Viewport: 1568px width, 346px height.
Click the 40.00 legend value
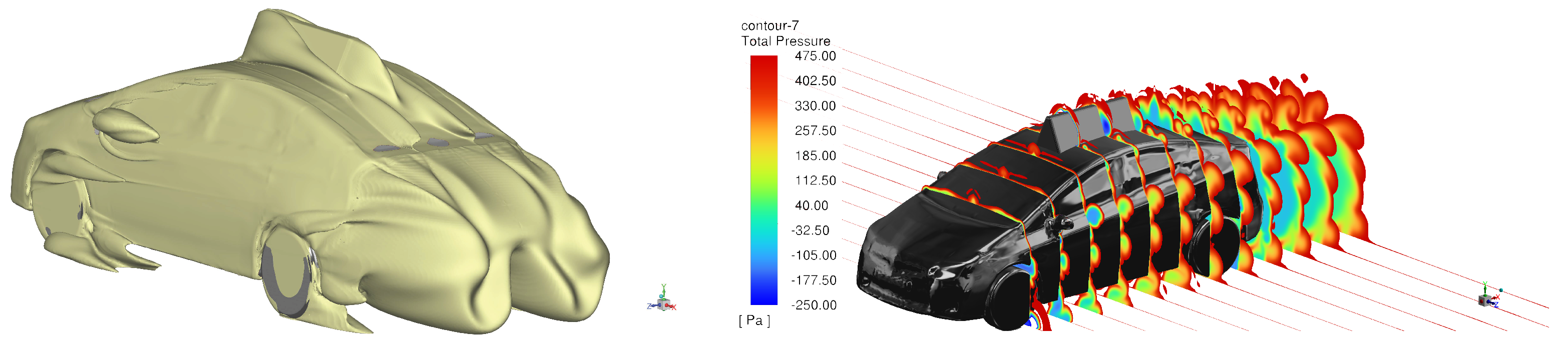coord(812,205)
